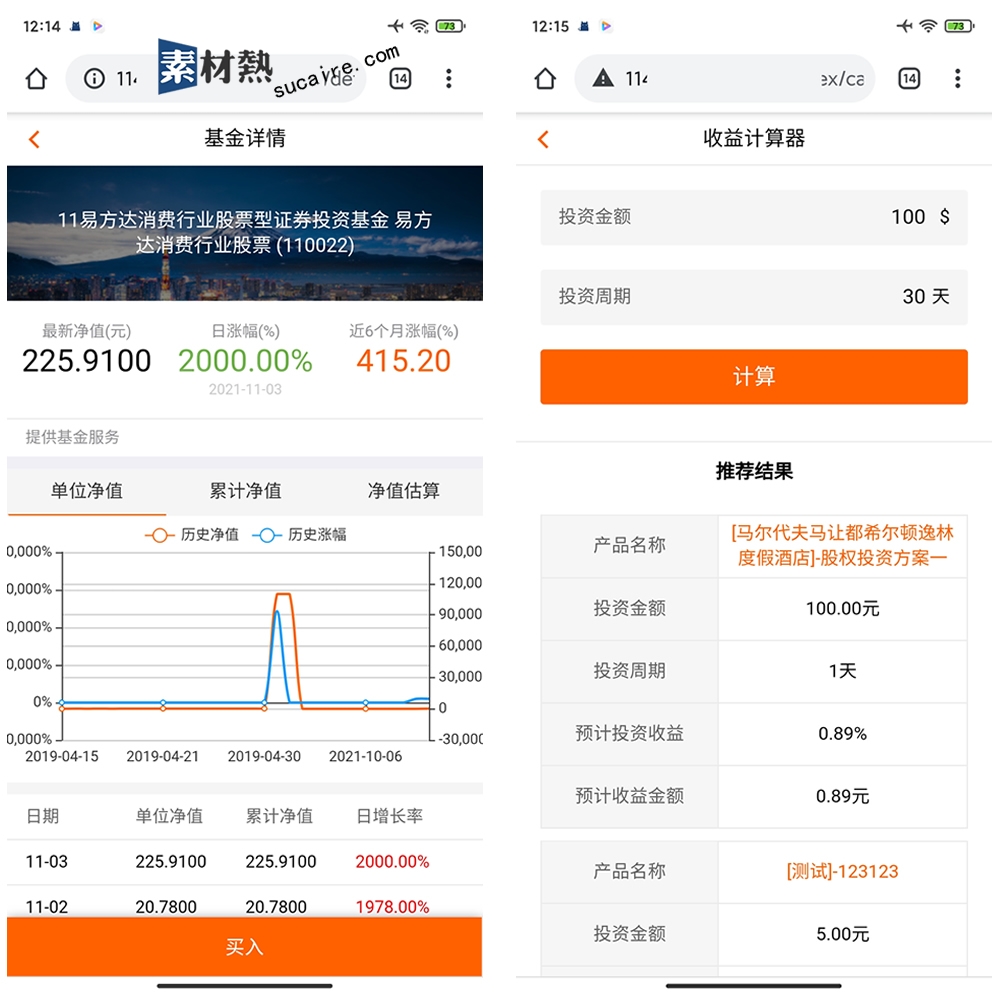Viewport: 1000px width, 1000px height.
Task: Tap the 1978.00% rate in 11-02 row
Action: 392,906
